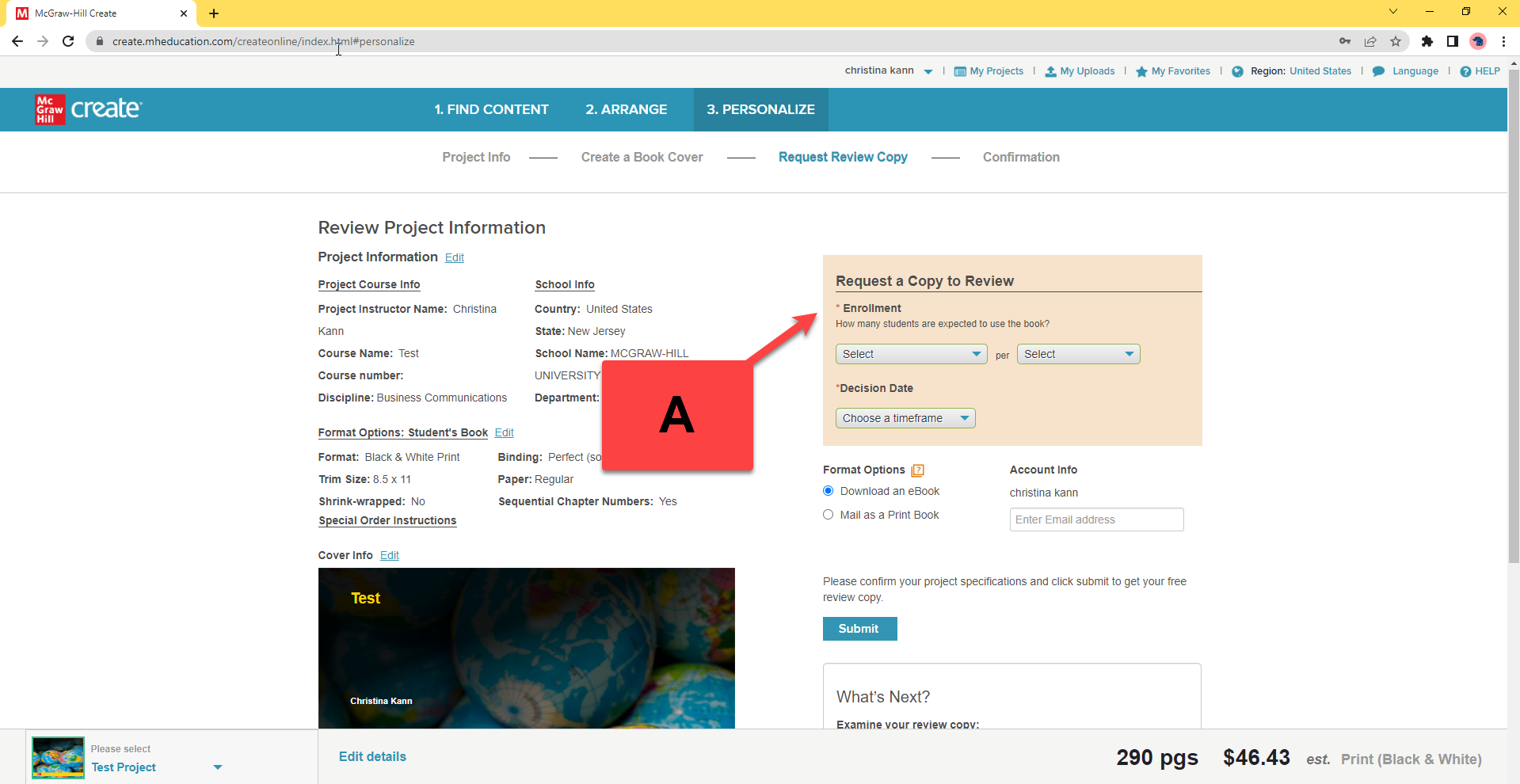Click the Test book cover preview
This screenshot has width=1520, height=784.
click(526, 647)
